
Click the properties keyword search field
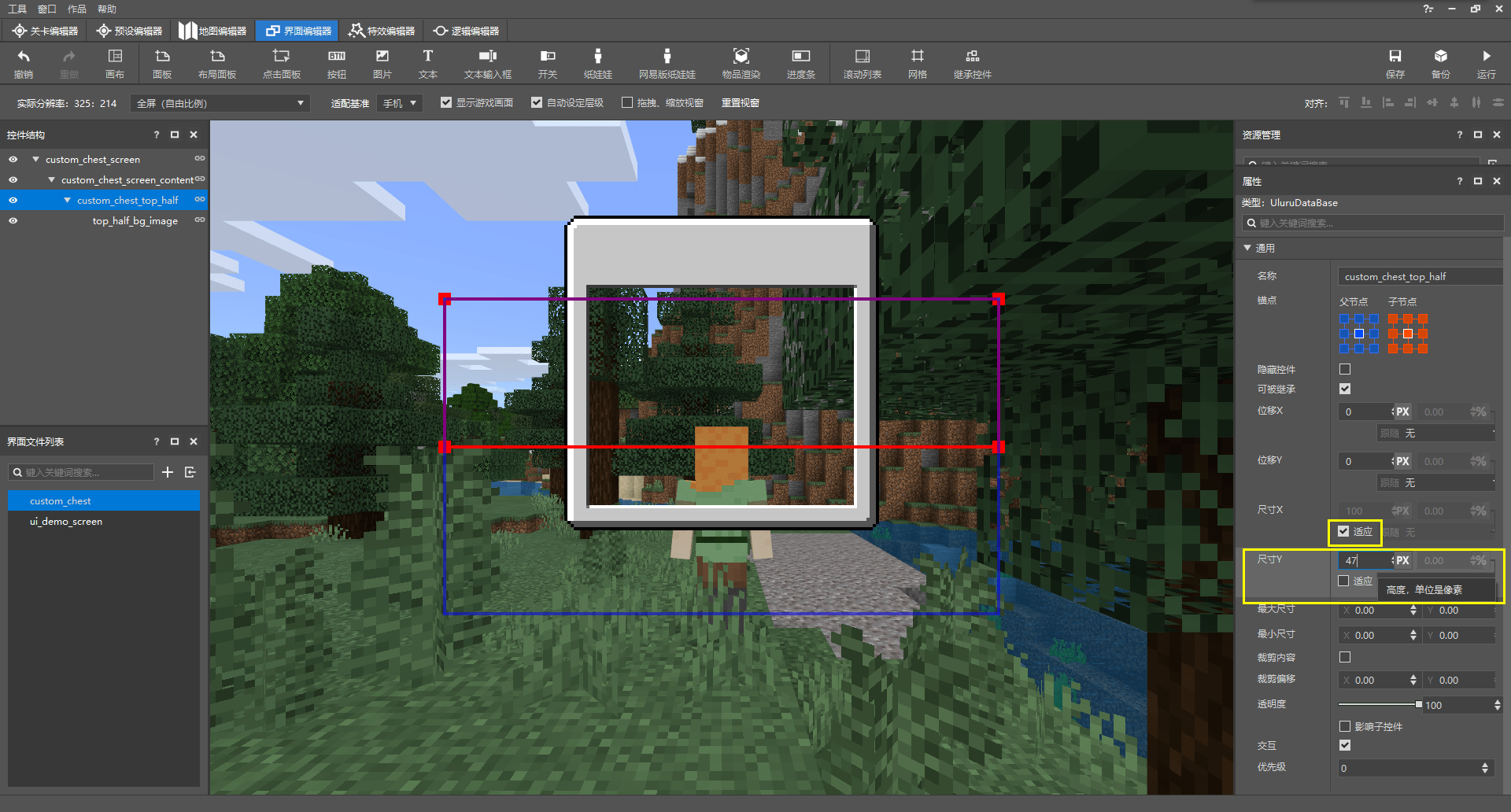1372,223
